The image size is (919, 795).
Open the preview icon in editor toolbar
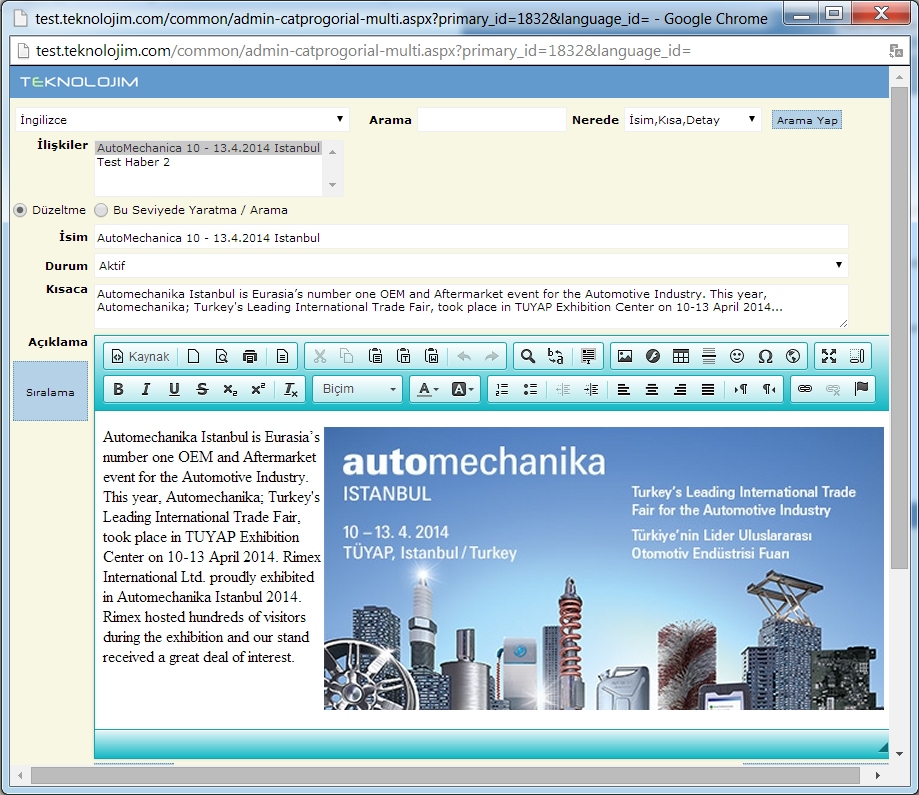tap(222, 356)
